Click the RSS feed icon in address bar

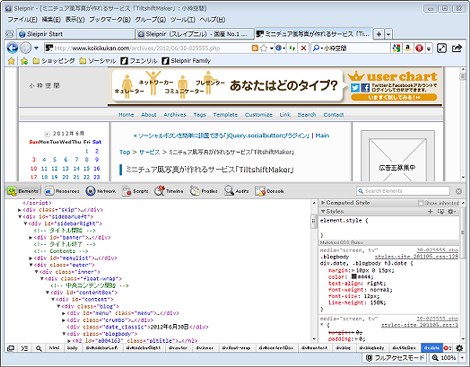[x=255, y=48]
